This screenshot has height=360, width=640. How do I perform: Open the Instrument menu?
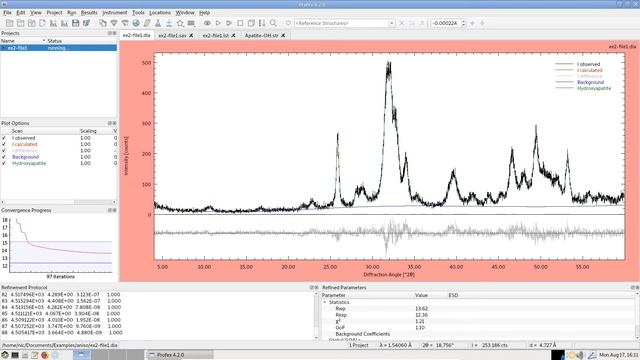[115, 13]
